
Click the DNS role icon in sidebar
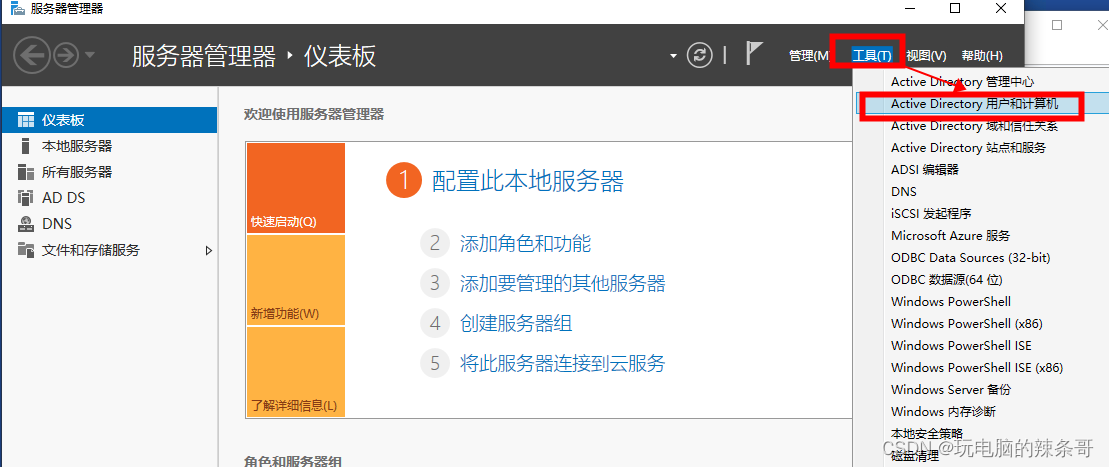click(26, 224)
